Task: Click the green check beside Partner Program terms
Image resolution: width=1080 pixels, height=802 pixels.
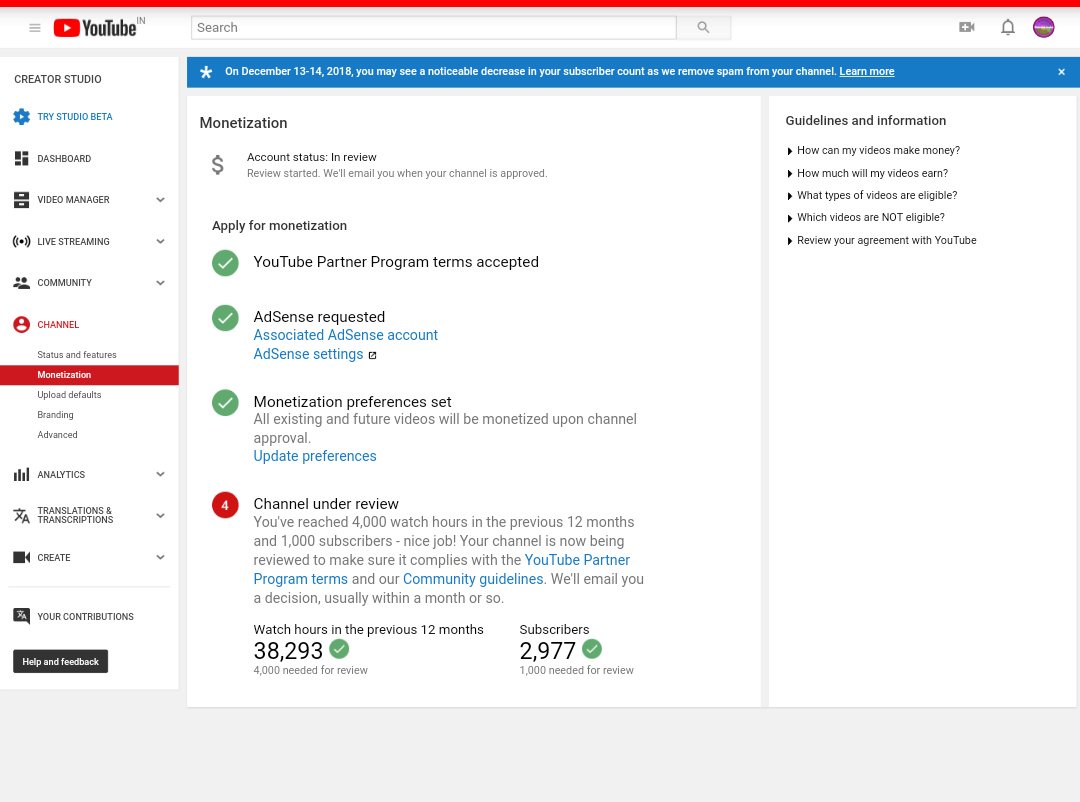Action: [x=225, y=263]
